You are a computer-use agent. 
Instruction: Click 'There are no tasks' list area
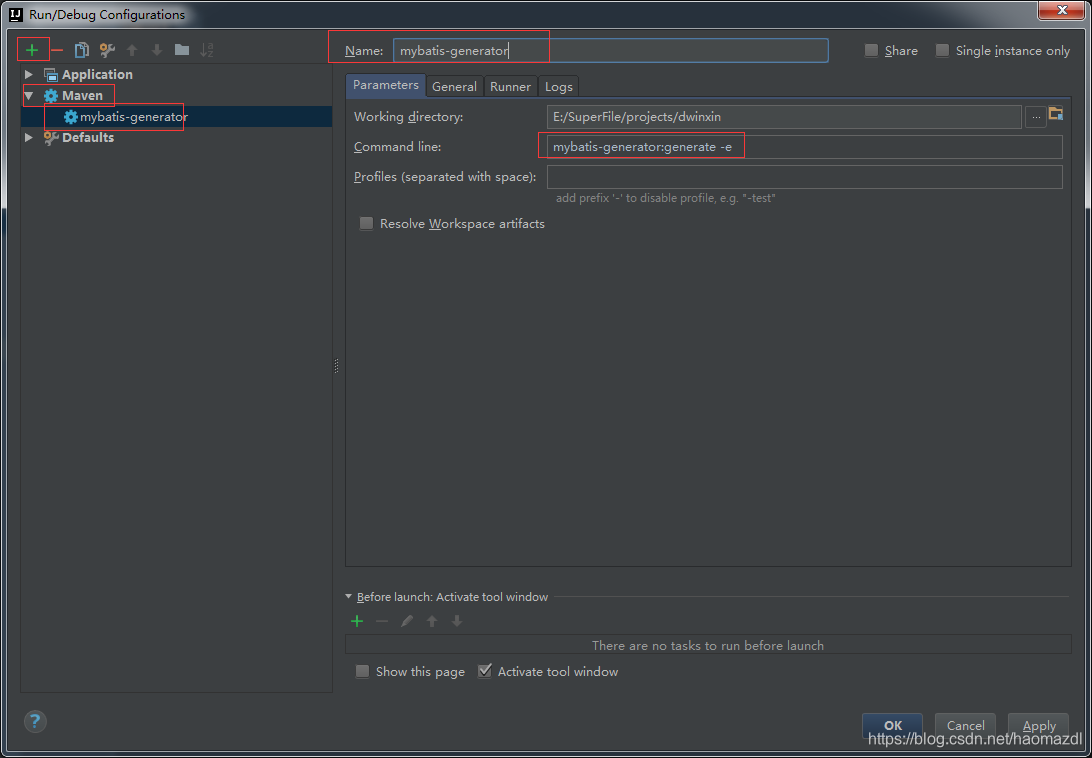point(708,646)
